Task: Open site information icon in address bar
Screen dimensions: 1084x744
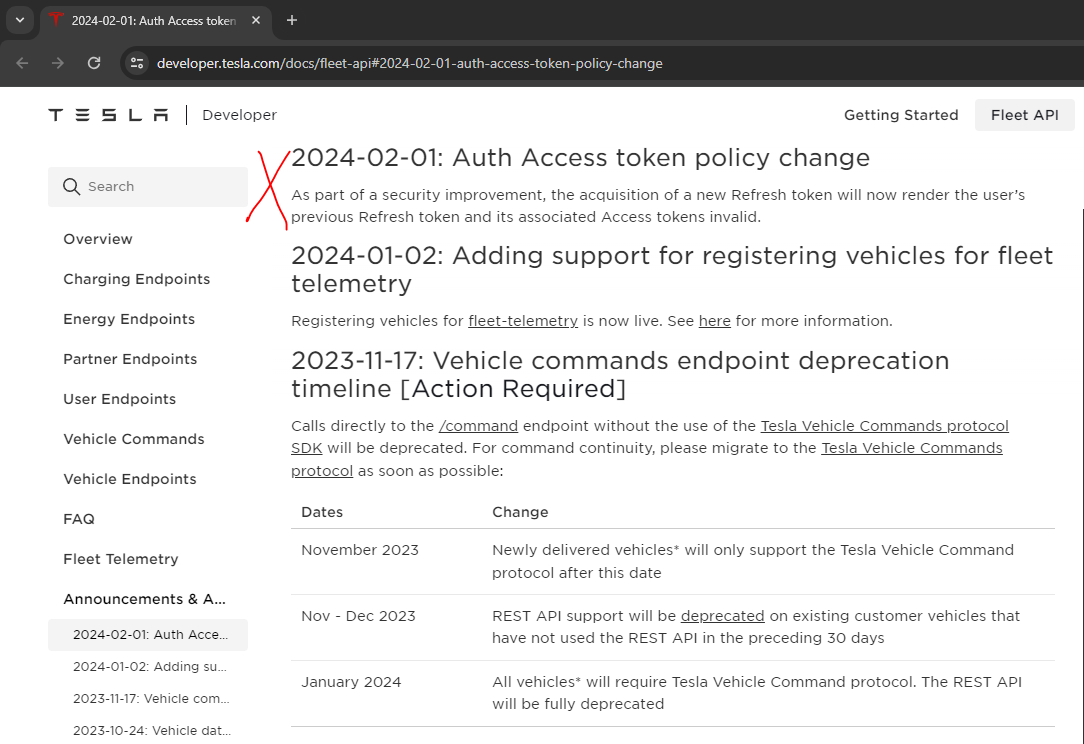Action: click(x=137, y=63)
